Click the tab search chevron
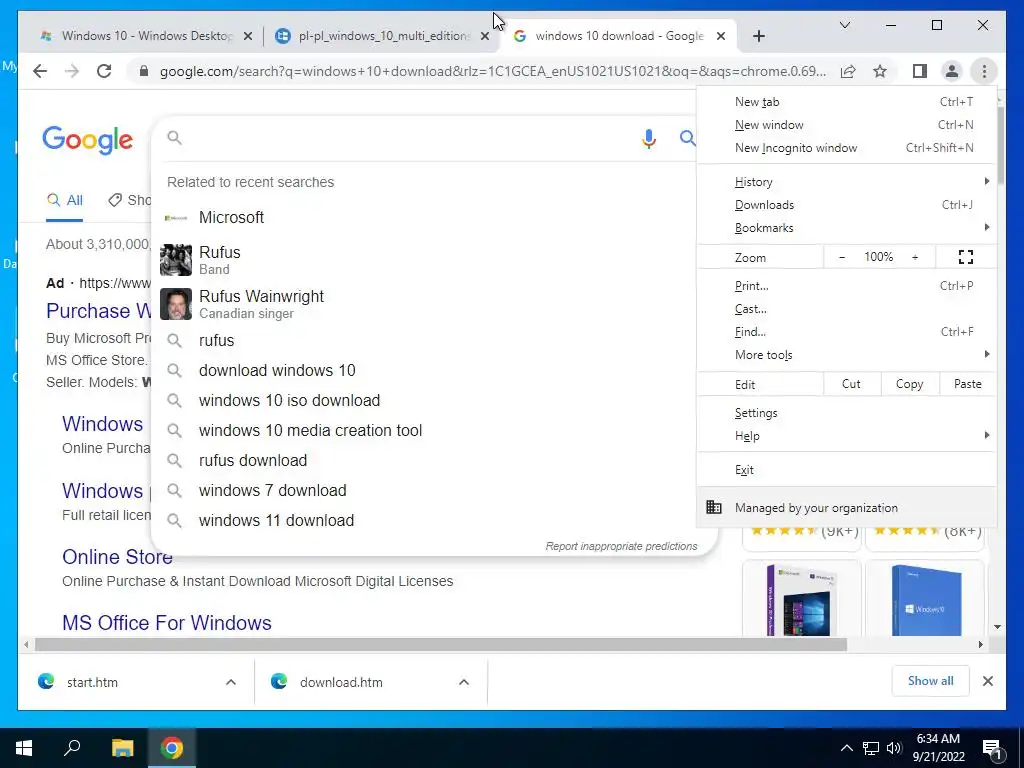Viewport: 1024px width, 768px height. click(844, 25)
